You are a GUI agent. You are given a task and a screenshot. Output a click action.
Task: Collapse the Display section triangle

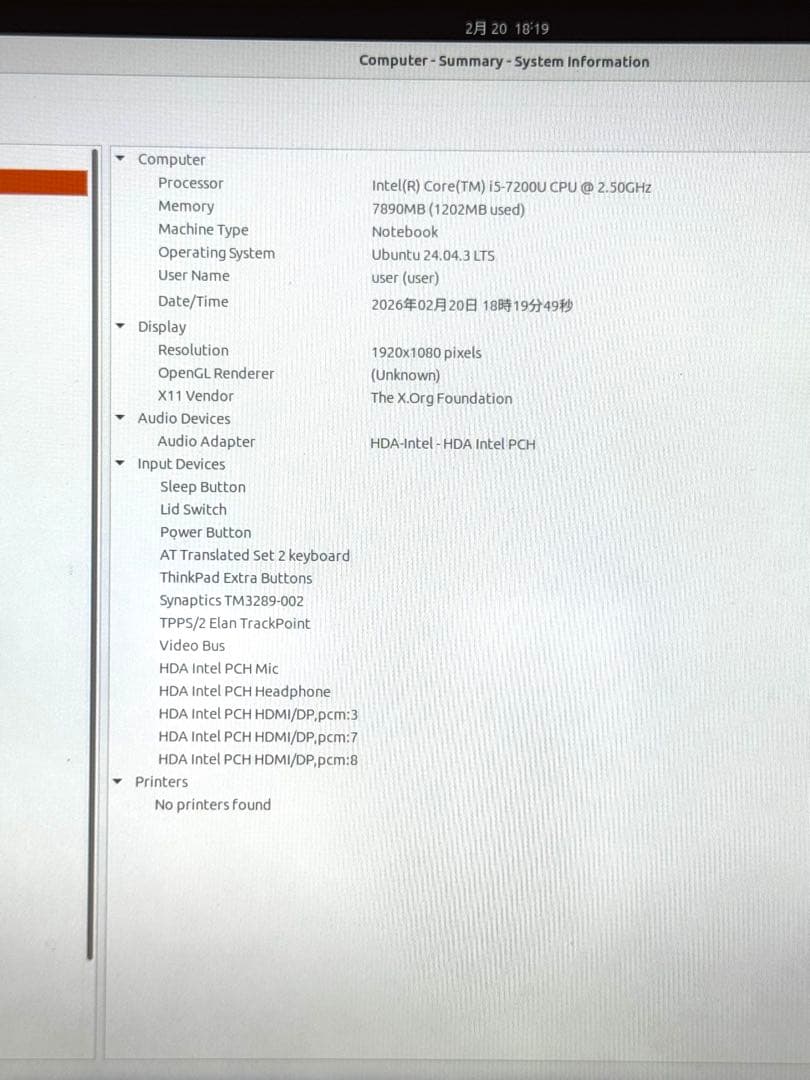point(120,327)
